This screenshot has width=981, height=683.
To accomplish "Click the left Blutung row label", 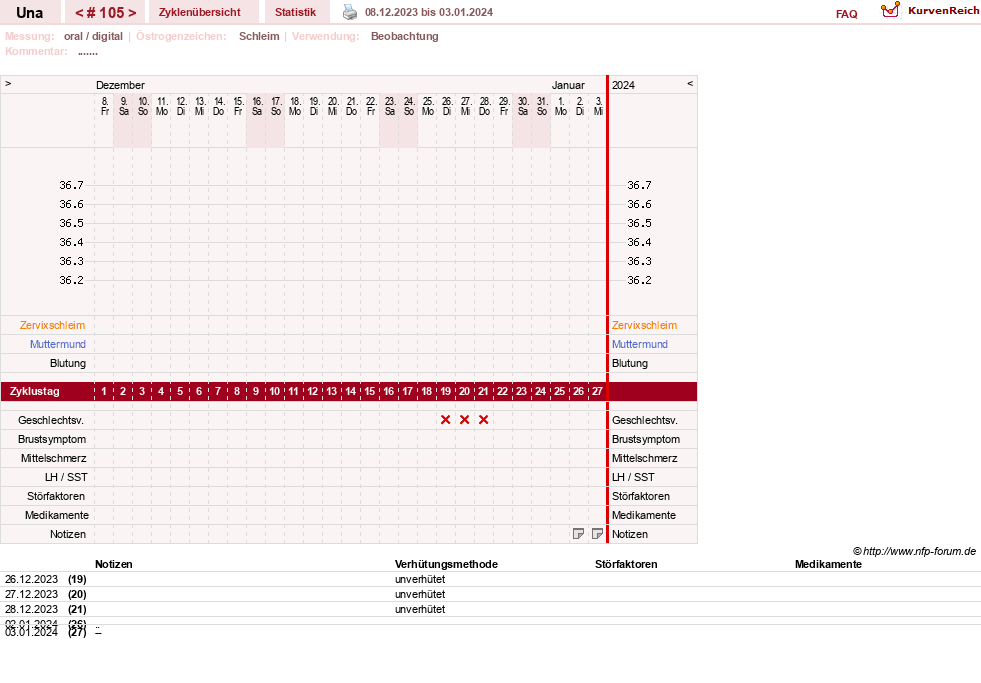I will point(68,363).
